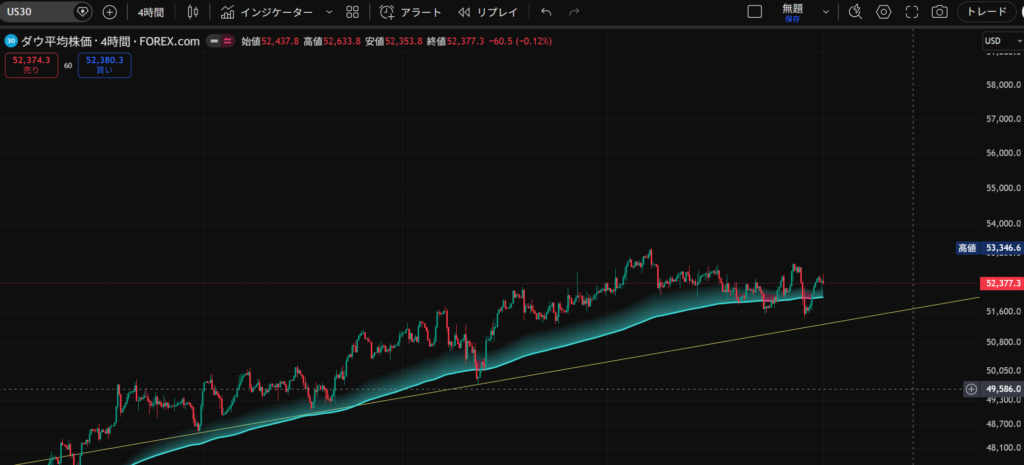Click the 安値 52,353.8 low value
This screenshot has height=465, width=1024.
393,40
